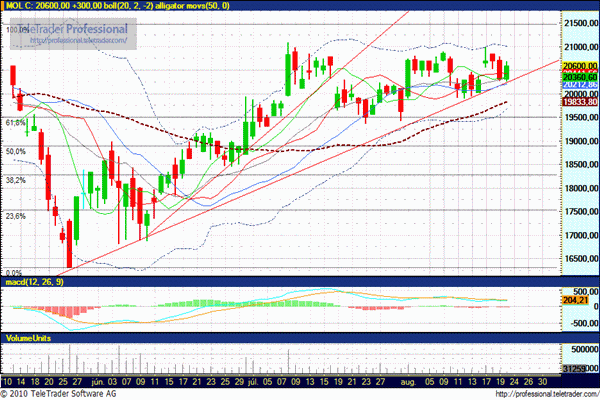Screen dimensions: 600x400
Task: Click the date label 10 at the axis start
Action: click(7, 382)
